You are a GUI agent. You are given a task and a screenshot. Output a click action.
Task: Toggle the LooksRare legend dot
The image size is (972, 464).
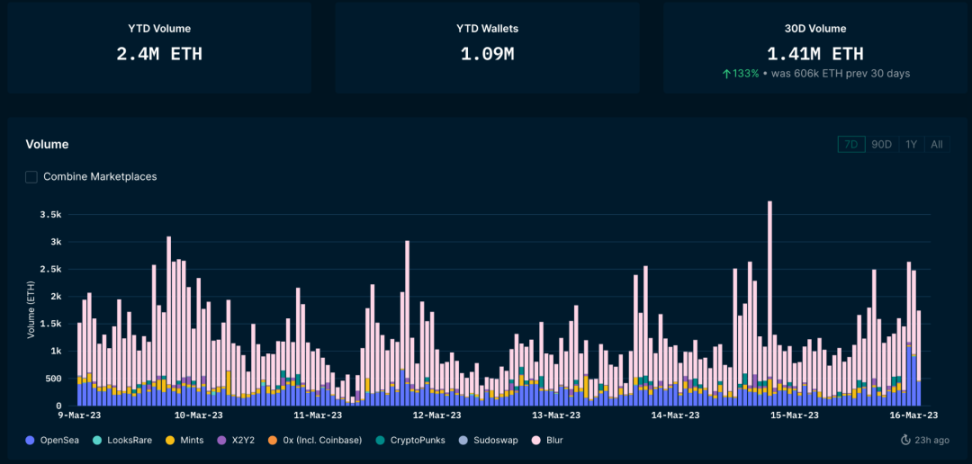point(96,440)
